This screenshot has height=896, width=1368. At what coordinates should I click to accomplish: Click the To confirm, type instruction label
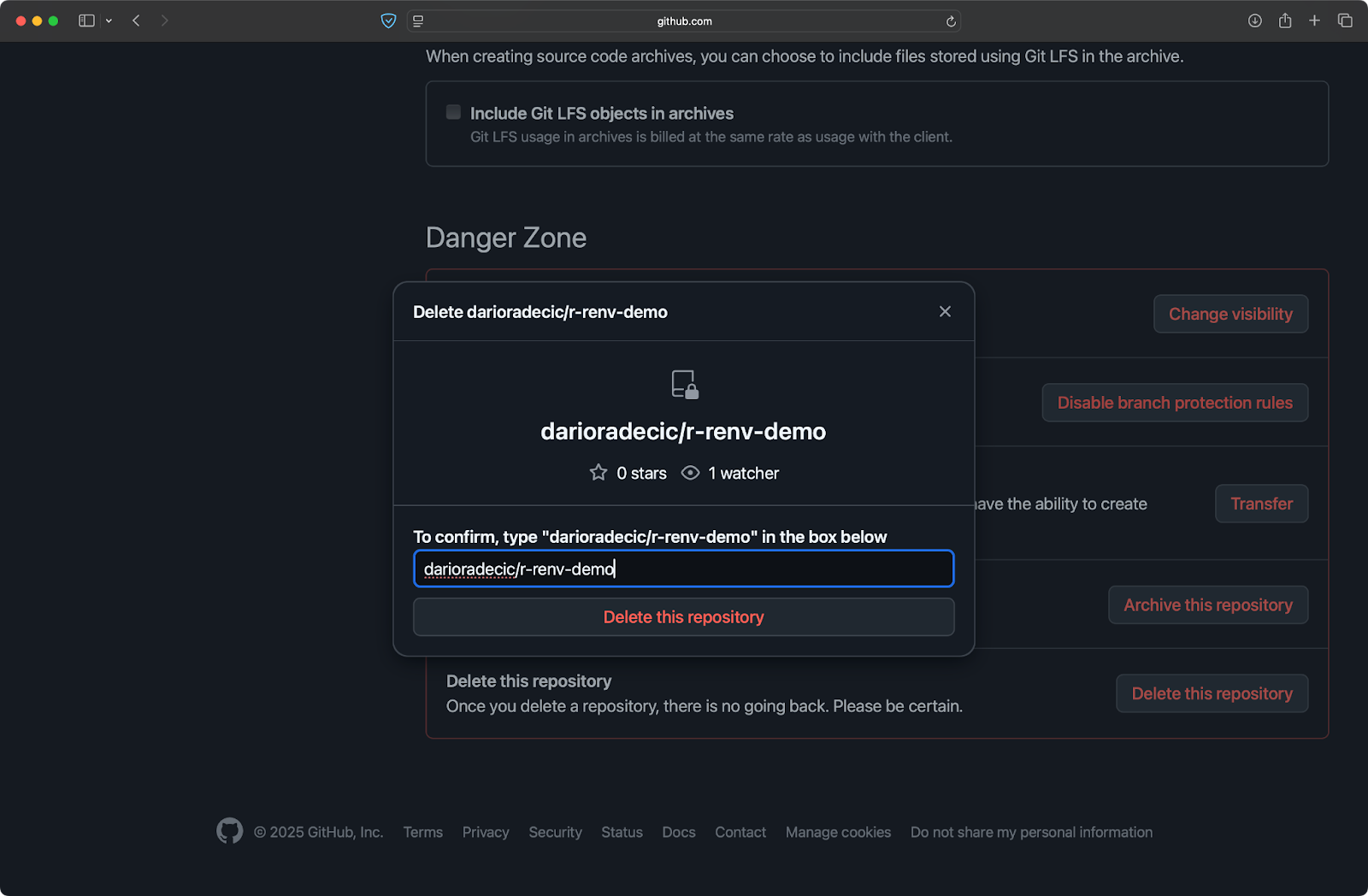click(650, 537)
